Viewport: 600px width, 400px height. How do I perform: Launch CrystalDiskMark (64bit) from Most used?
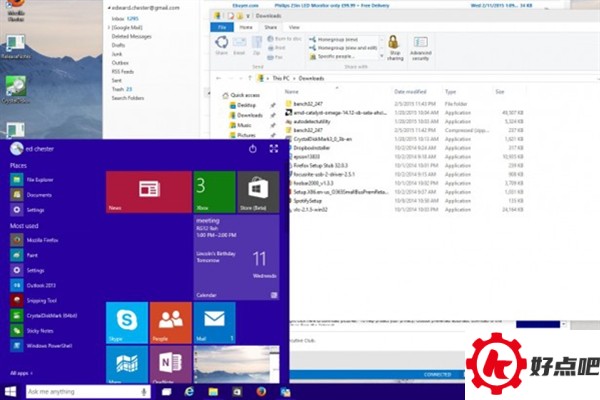pyautogui.click(x=44, y=315)
